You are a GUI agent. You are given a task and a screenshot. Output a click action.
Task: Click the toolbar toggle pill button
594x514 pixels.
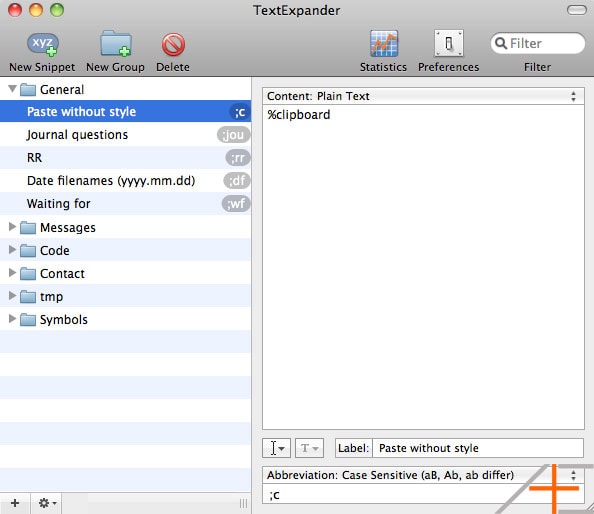click(x=577, y=10)
